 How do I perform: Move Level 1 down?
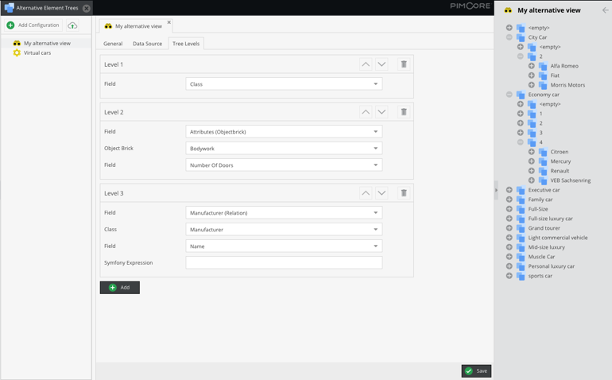click(382, 64)
